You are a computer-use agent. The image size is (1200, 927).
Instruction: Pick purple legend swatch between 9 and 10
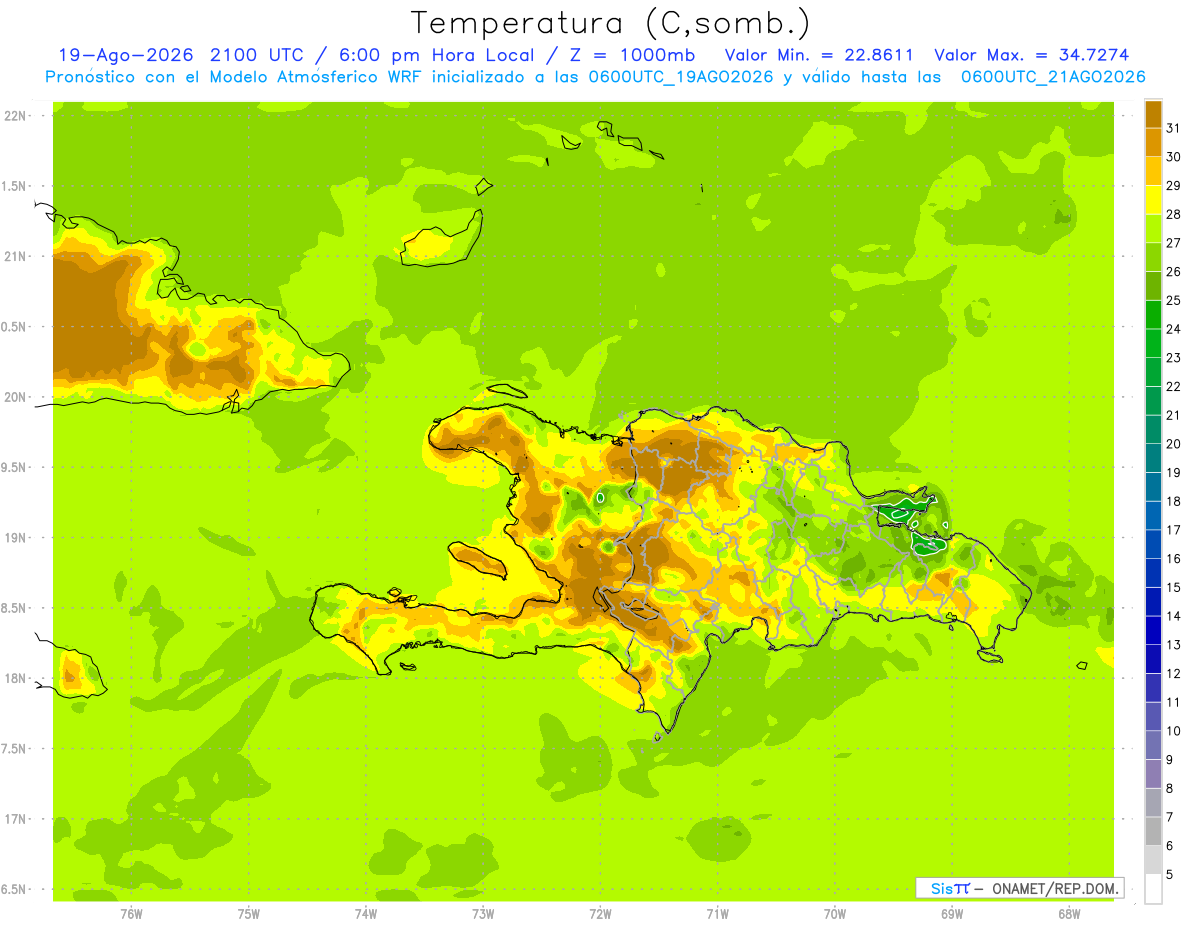tap(1153, 744)
